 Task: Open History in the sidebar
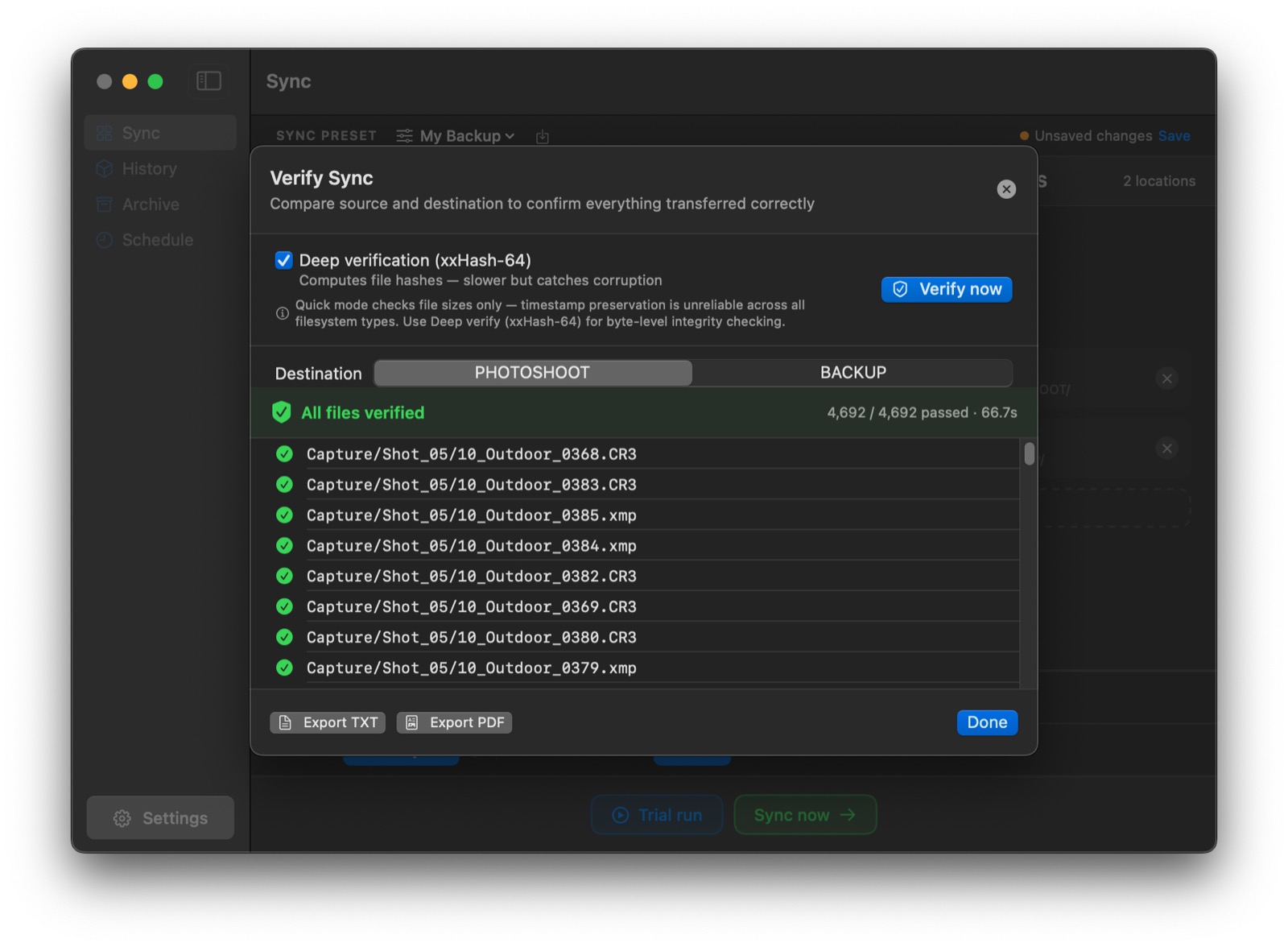click(160, 168)
